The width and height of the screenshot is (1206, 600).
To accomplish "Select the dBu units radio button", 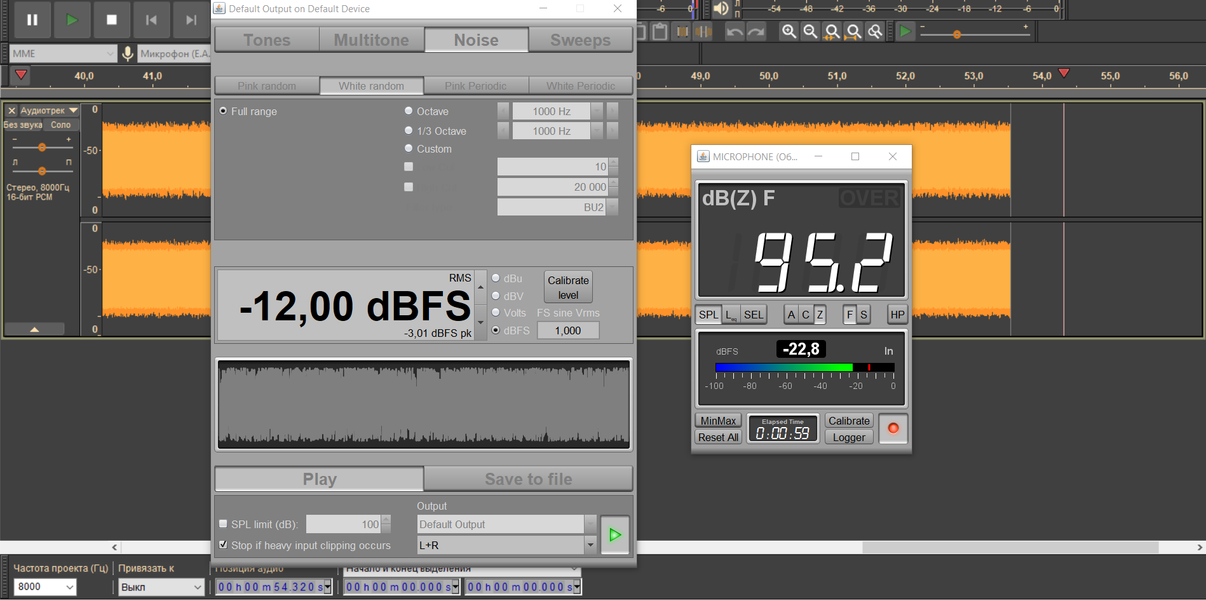I will click(x=496, y=278).
